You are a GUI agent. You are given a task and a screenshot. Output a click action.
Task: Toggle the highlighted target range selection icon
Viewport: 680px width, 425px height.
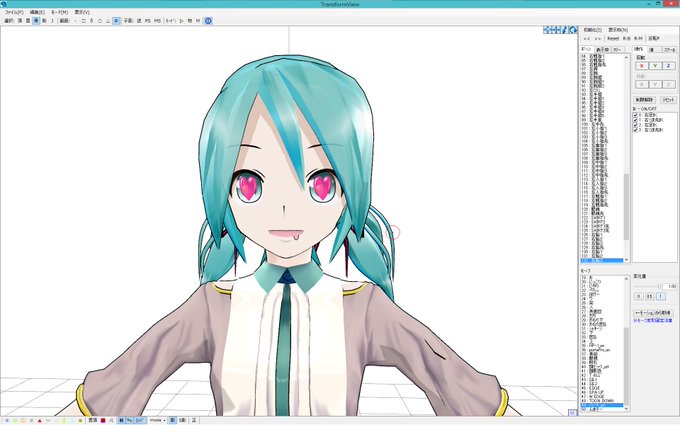(x=116, y=21)
